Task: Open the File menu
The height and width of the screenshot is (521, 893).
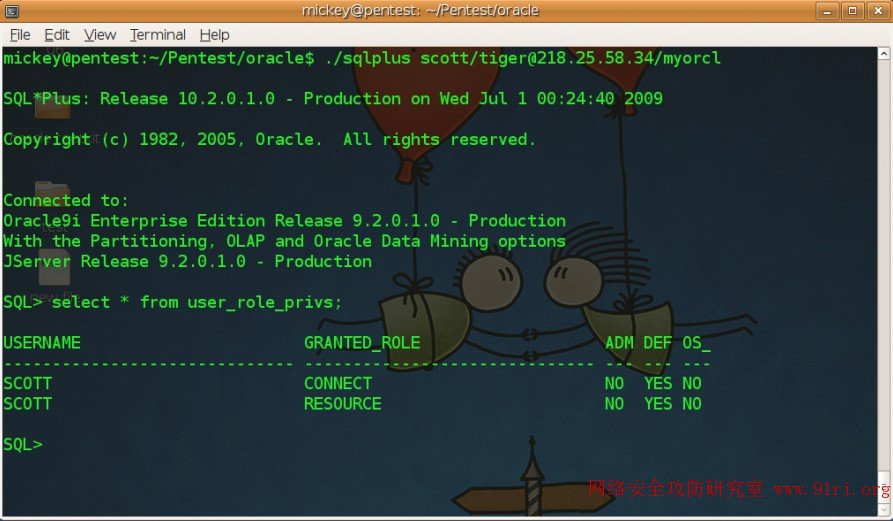Action: pyautogui.click(x=20, y=35)
